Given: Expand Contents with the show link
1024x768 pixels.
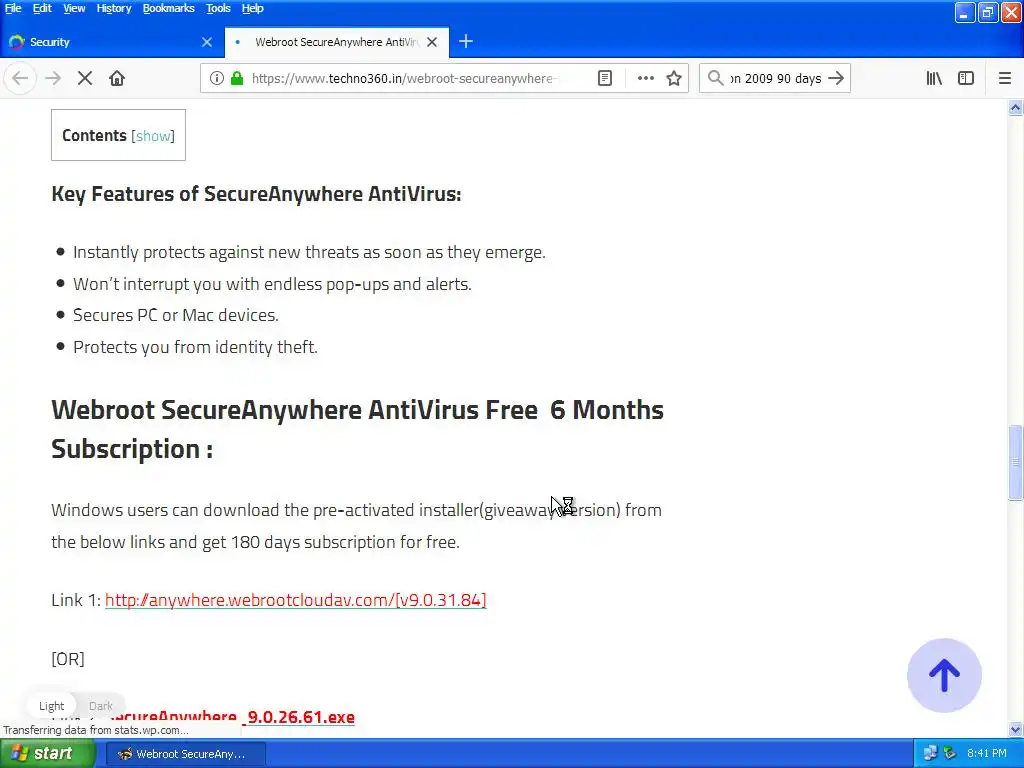Looking at the screenshot, I should click(153, 136).
